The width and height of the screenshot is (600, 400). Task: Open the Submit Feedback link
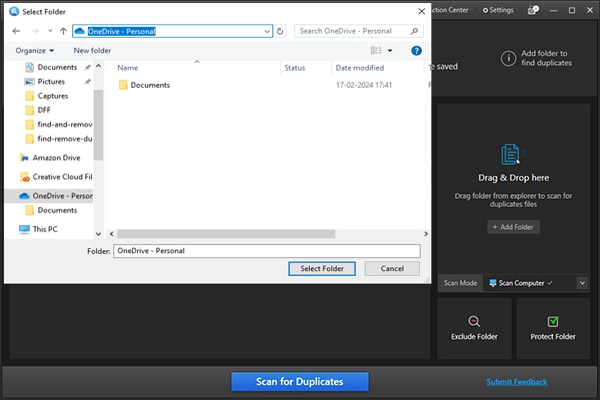click(x=517, y=382)
